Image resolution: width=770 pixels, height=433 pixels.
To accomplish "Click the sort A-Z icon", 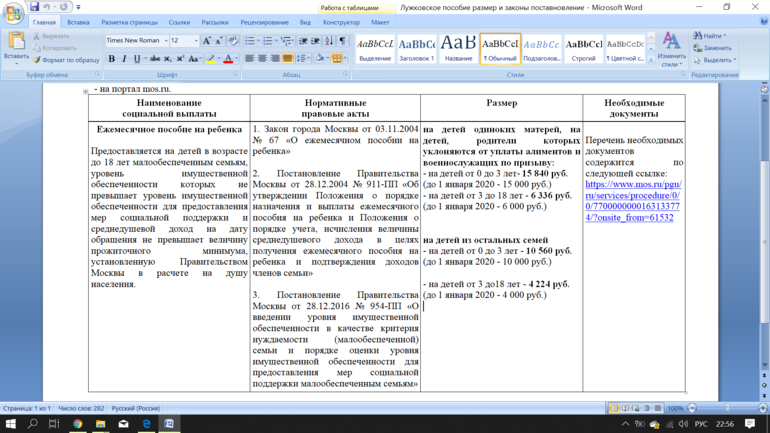I will click(x=329, y=41).
